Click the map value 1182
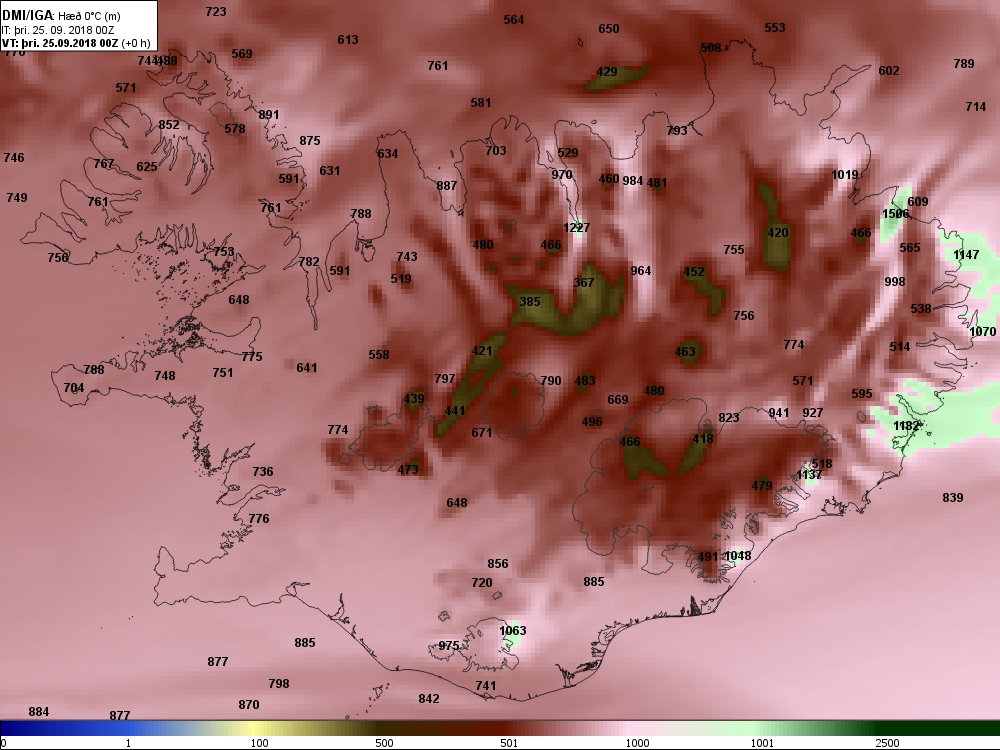Screen dimensions: 1000x750 [906, 426]
